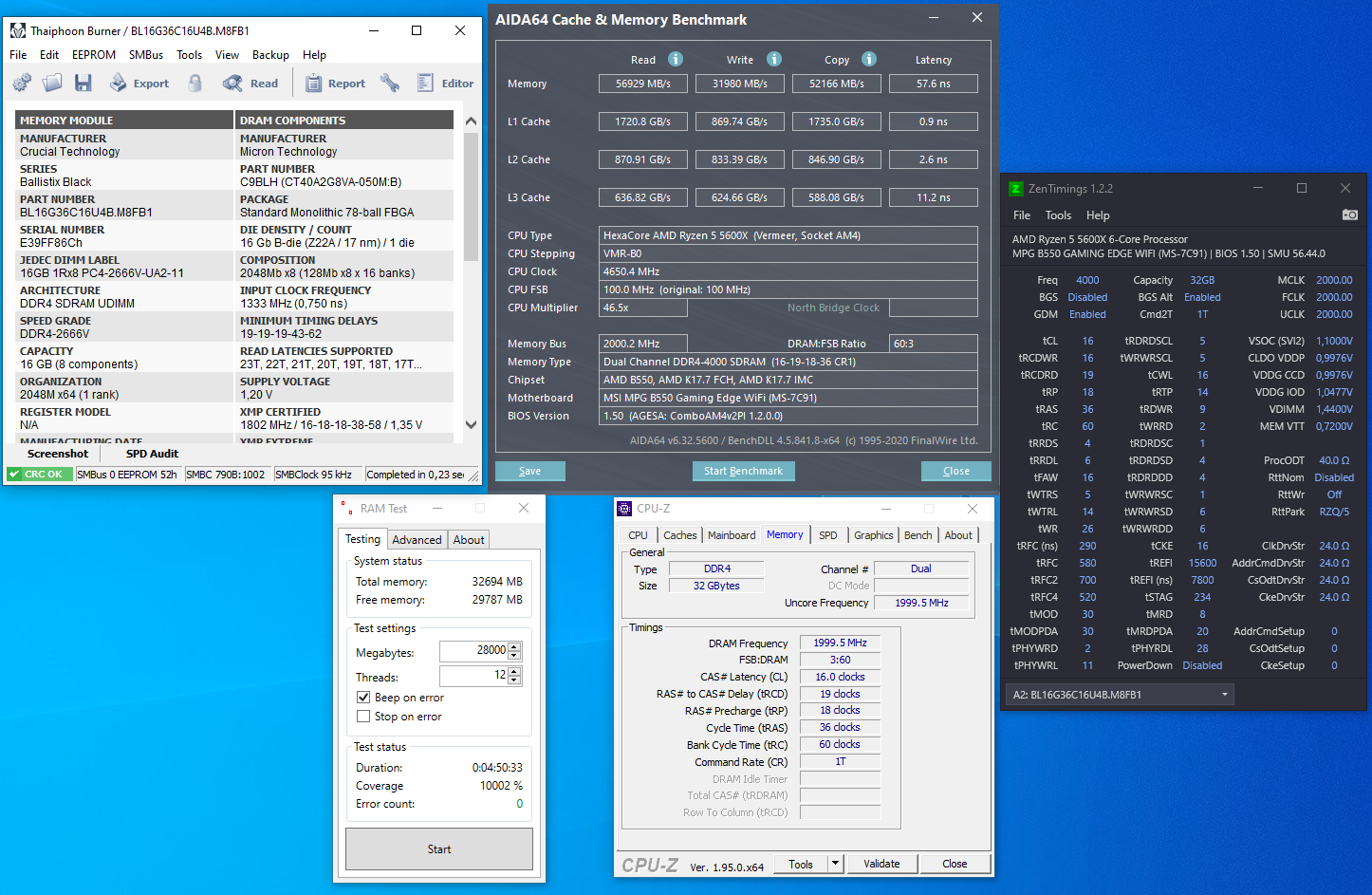The image size is (1372, 895).
Task: Open Backup menu in Thaiphoon Burner
Action: [270, 55]
